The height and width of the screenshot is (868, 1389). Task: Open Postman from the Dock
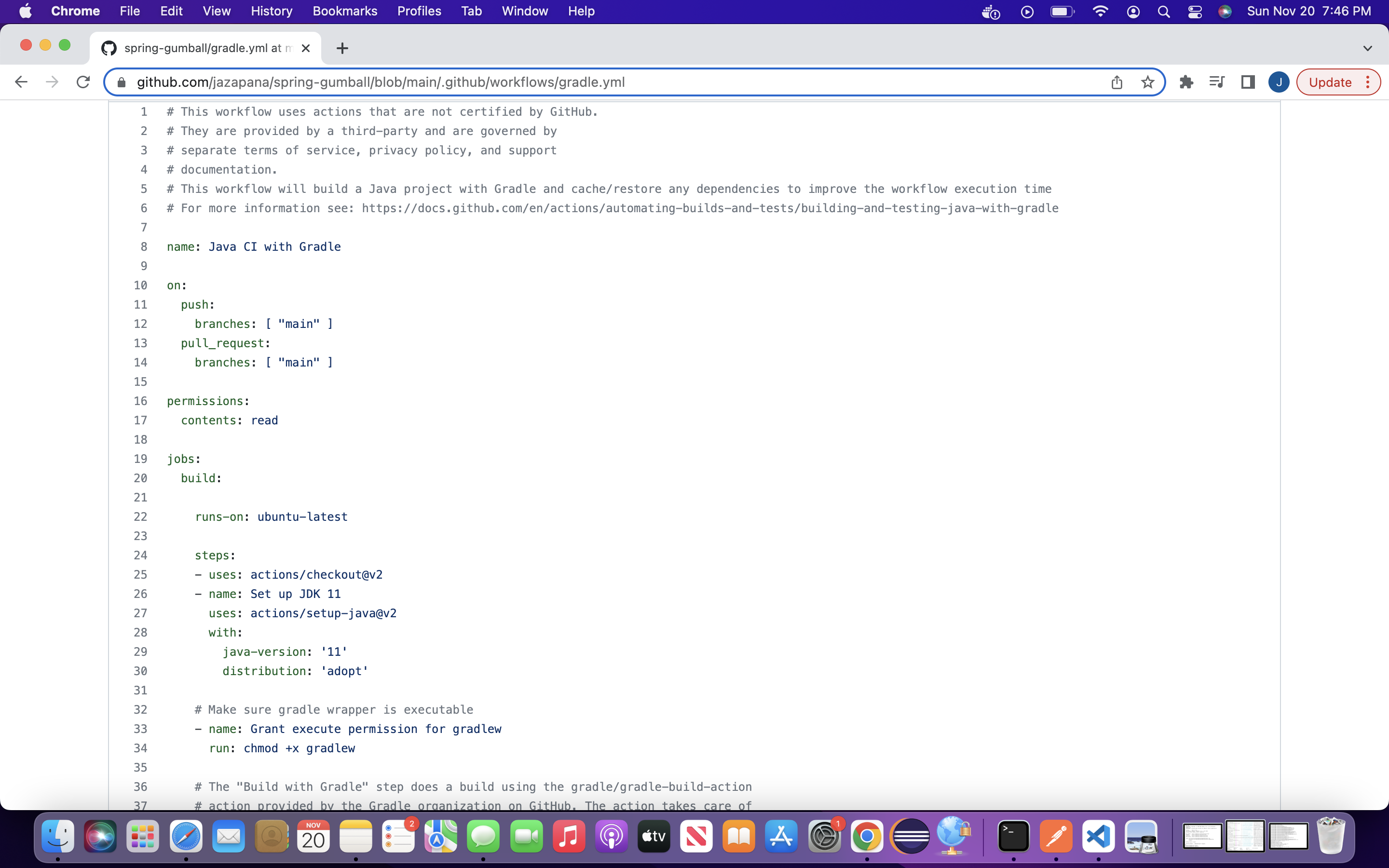[x=1056, y=837]
